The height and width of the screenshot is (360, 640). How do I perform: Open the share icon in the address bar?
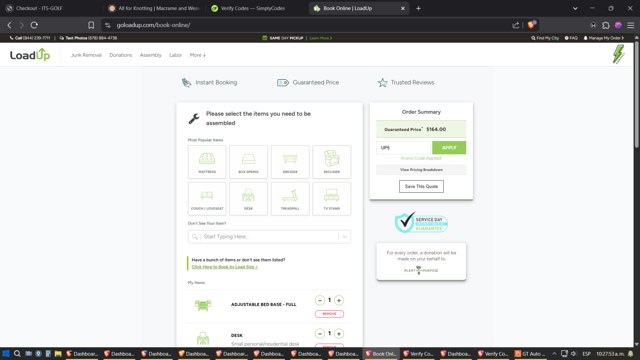tap(516, 25)
